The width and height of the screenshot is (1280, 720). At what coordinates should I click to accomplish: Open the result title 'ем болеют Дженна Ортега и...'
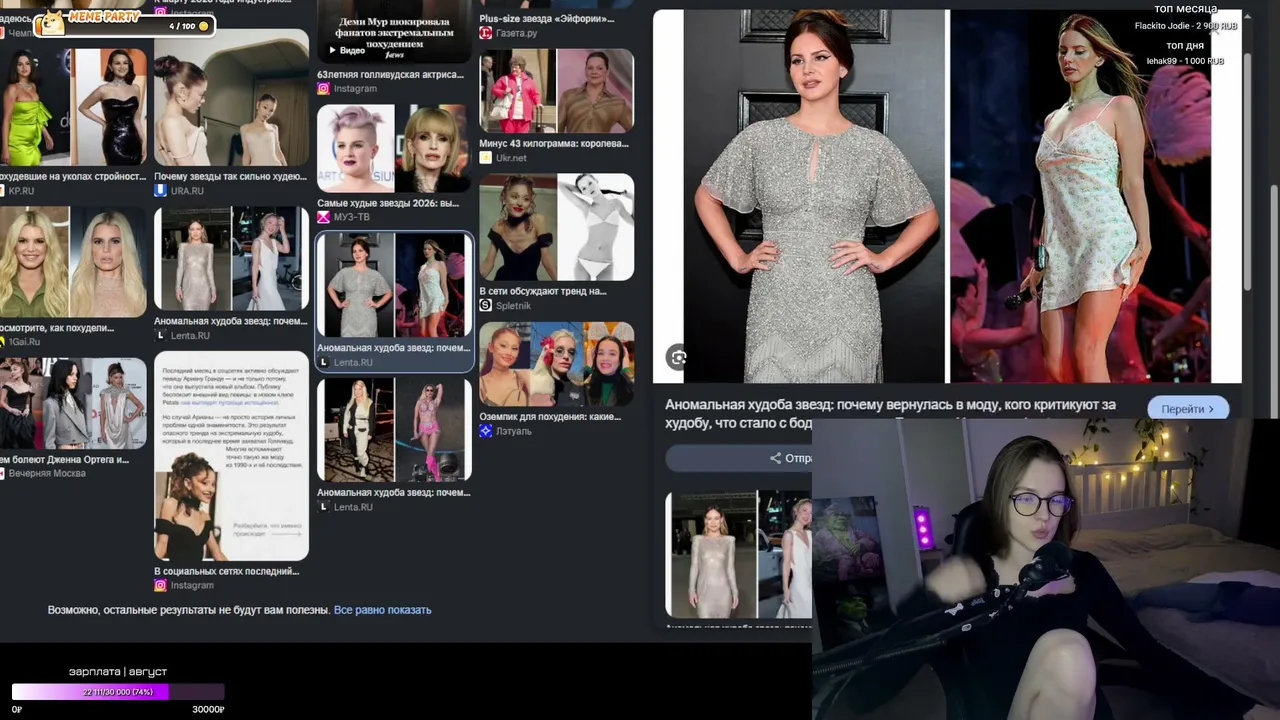[65, 459]
